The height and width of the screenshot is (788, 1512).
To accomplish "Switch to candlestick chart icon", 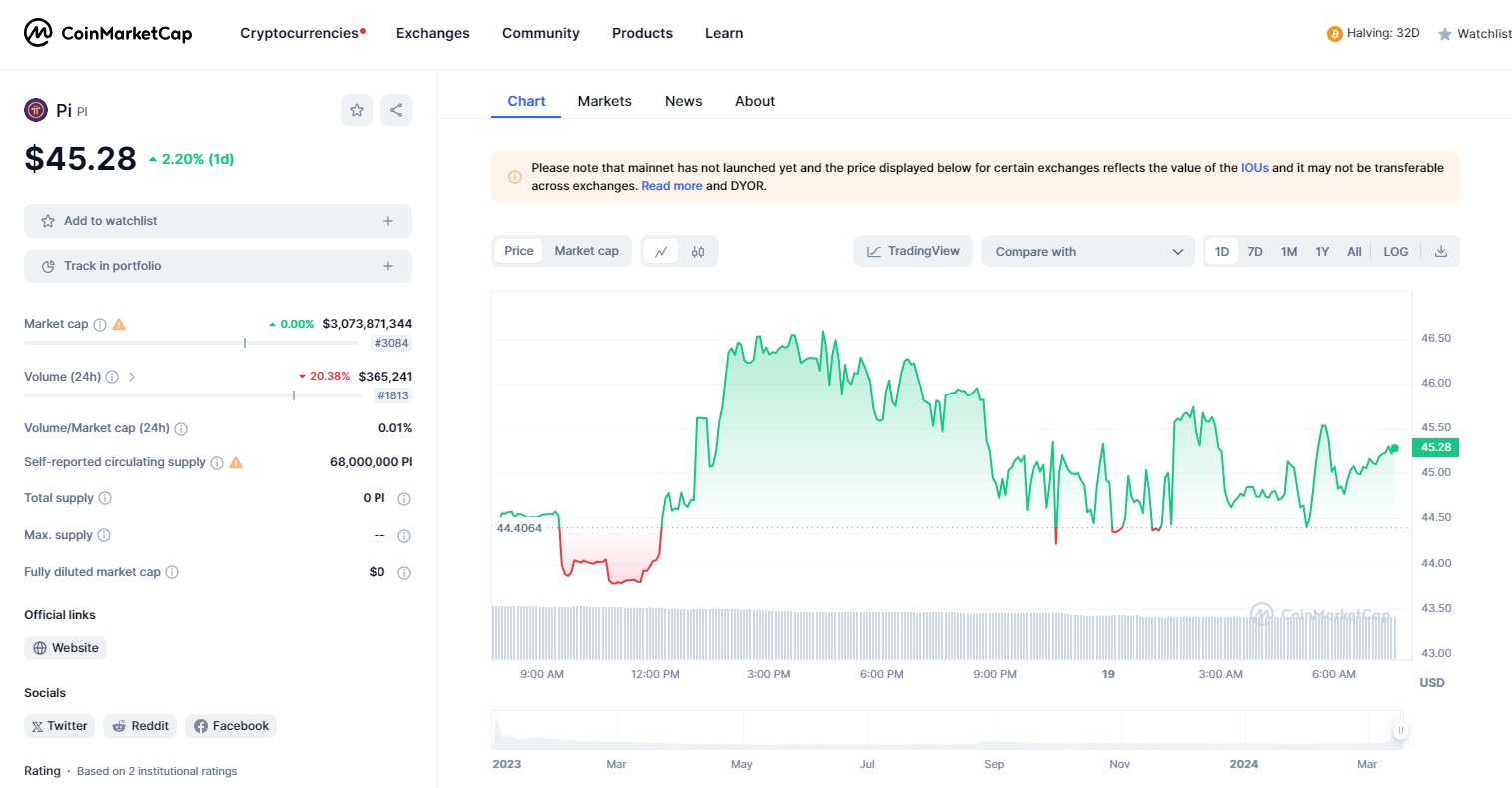I will coord(698,252).
